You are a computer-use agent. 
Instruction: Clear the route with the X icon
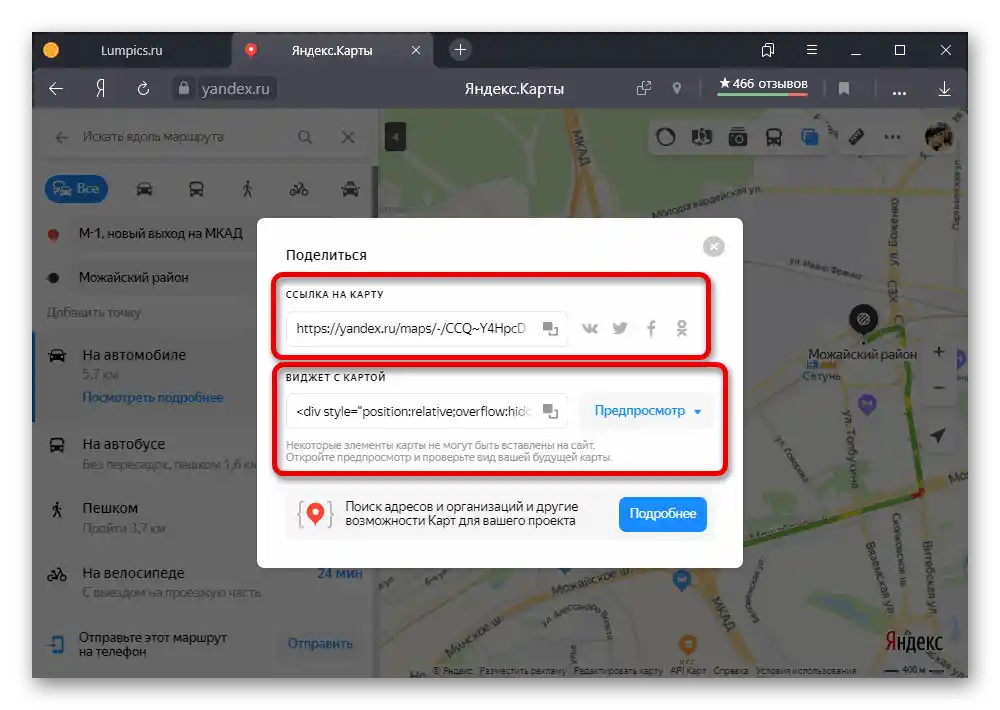point(348,137)
